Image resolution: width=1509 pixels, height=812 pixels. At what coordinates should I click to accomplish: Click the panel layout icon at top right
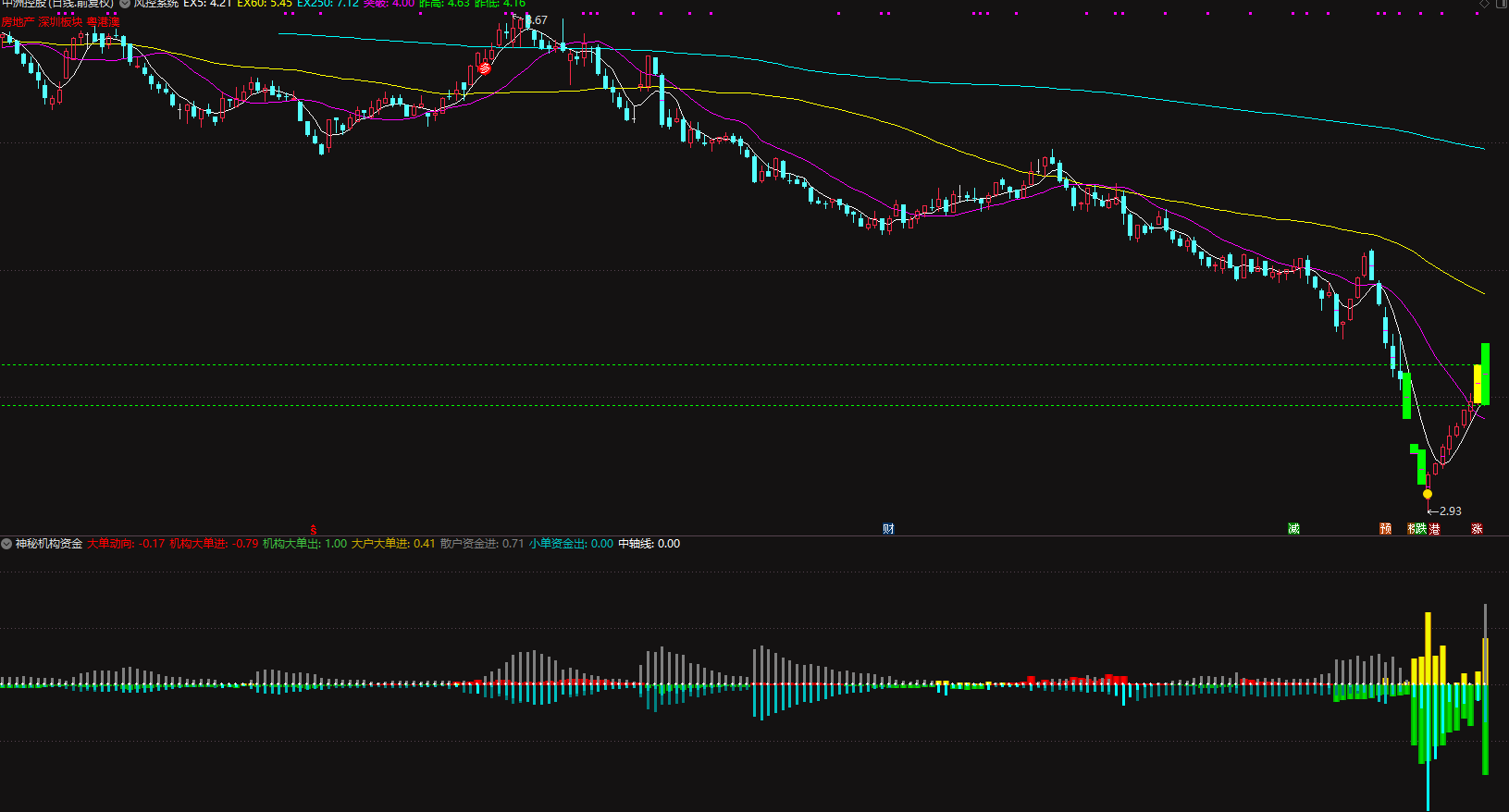click(1501, 4)
